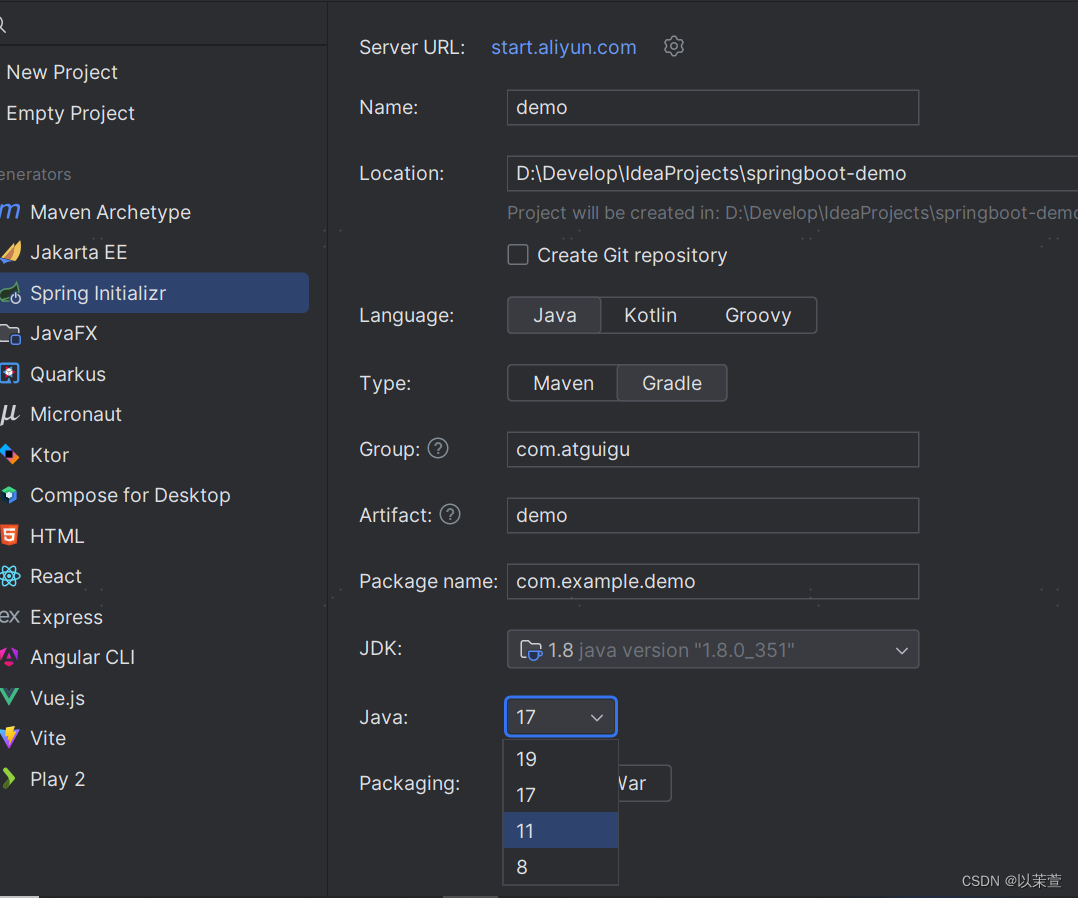Select Java version 11 from the list

[x=560, y=830]
